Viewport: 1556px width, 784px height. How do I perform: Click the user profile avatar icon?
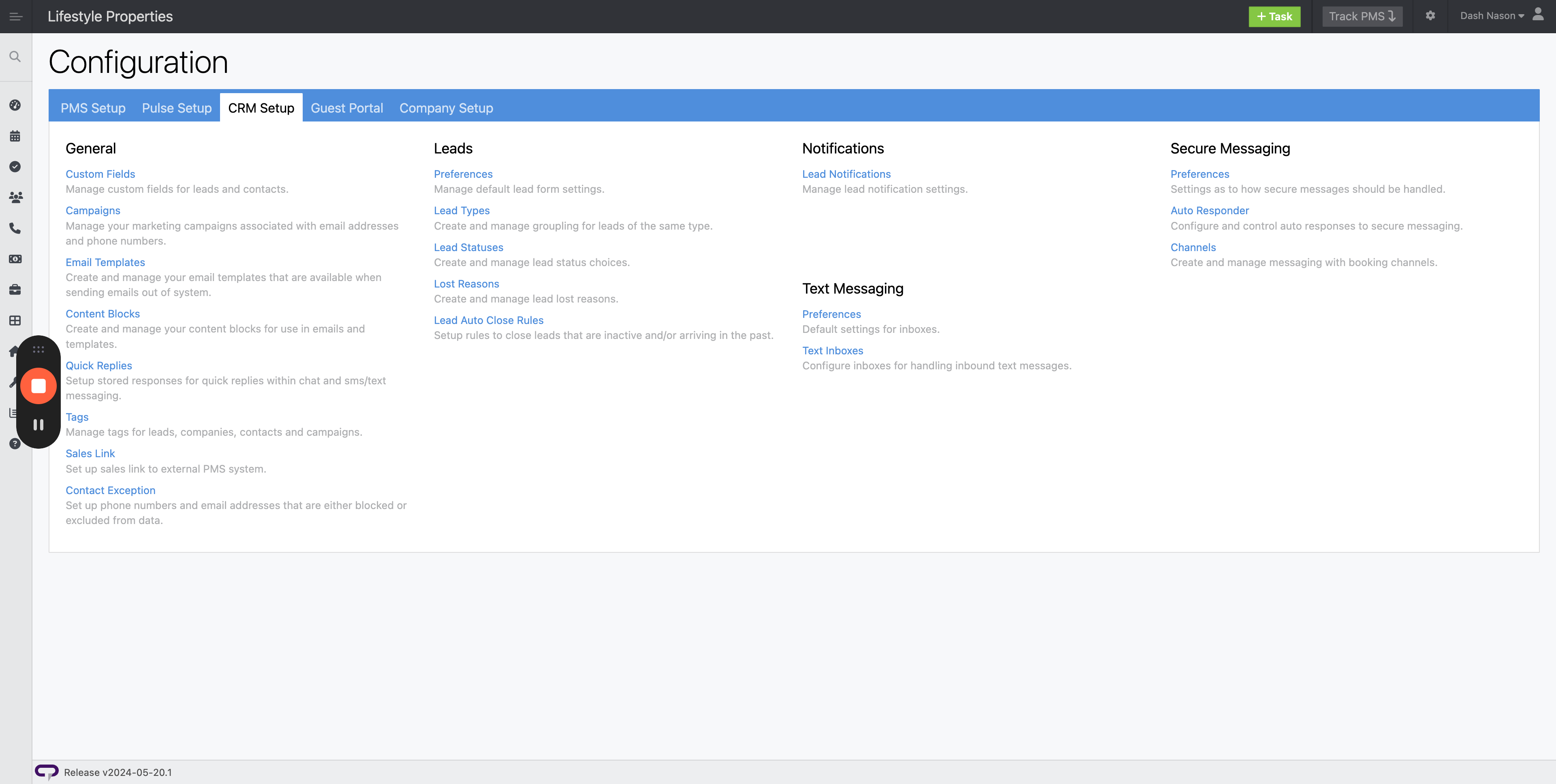click(1538, 15)
